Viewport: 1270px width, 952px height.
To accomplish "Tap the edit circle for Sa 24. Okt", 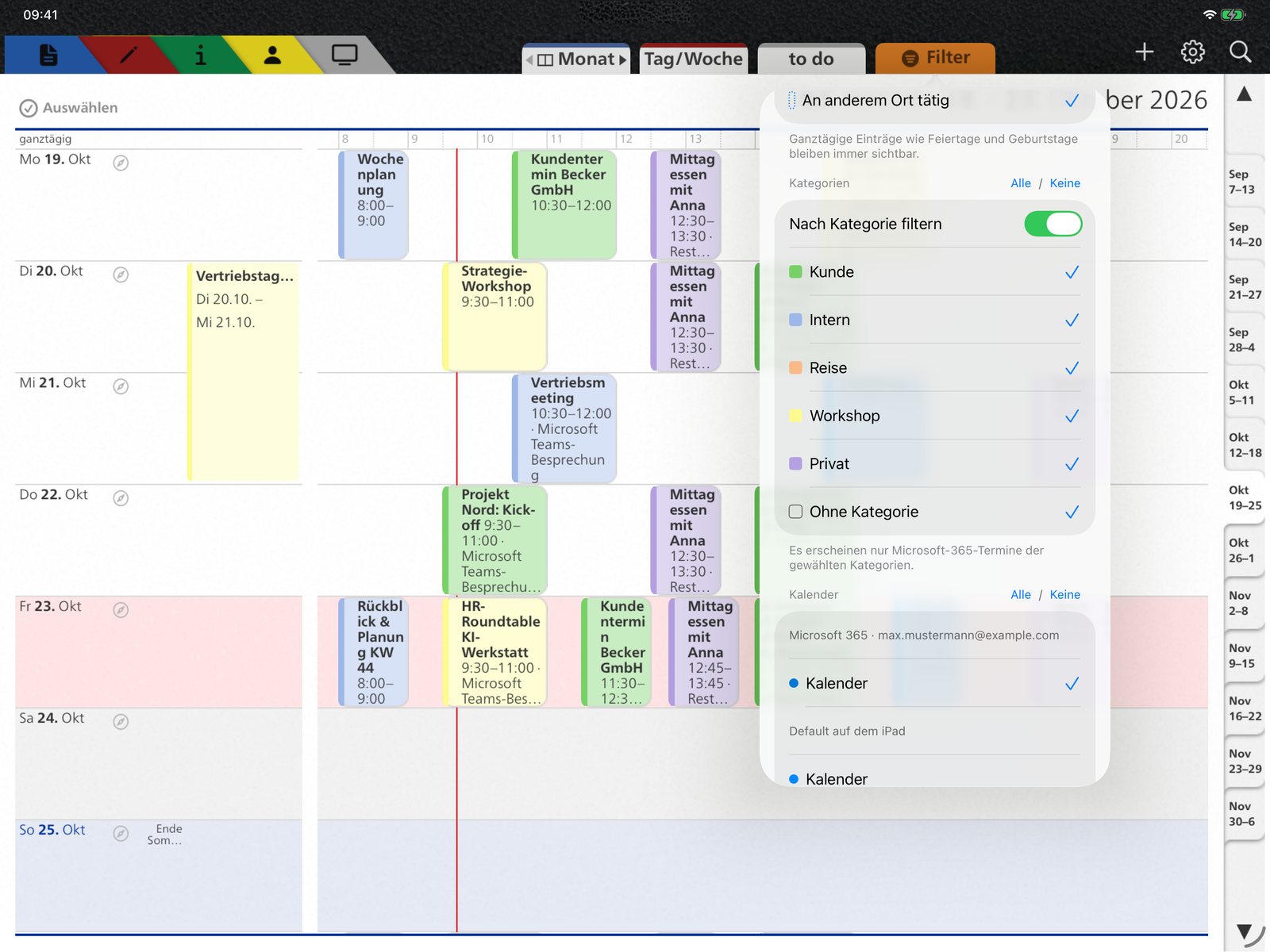I will (x=121, y=722).
